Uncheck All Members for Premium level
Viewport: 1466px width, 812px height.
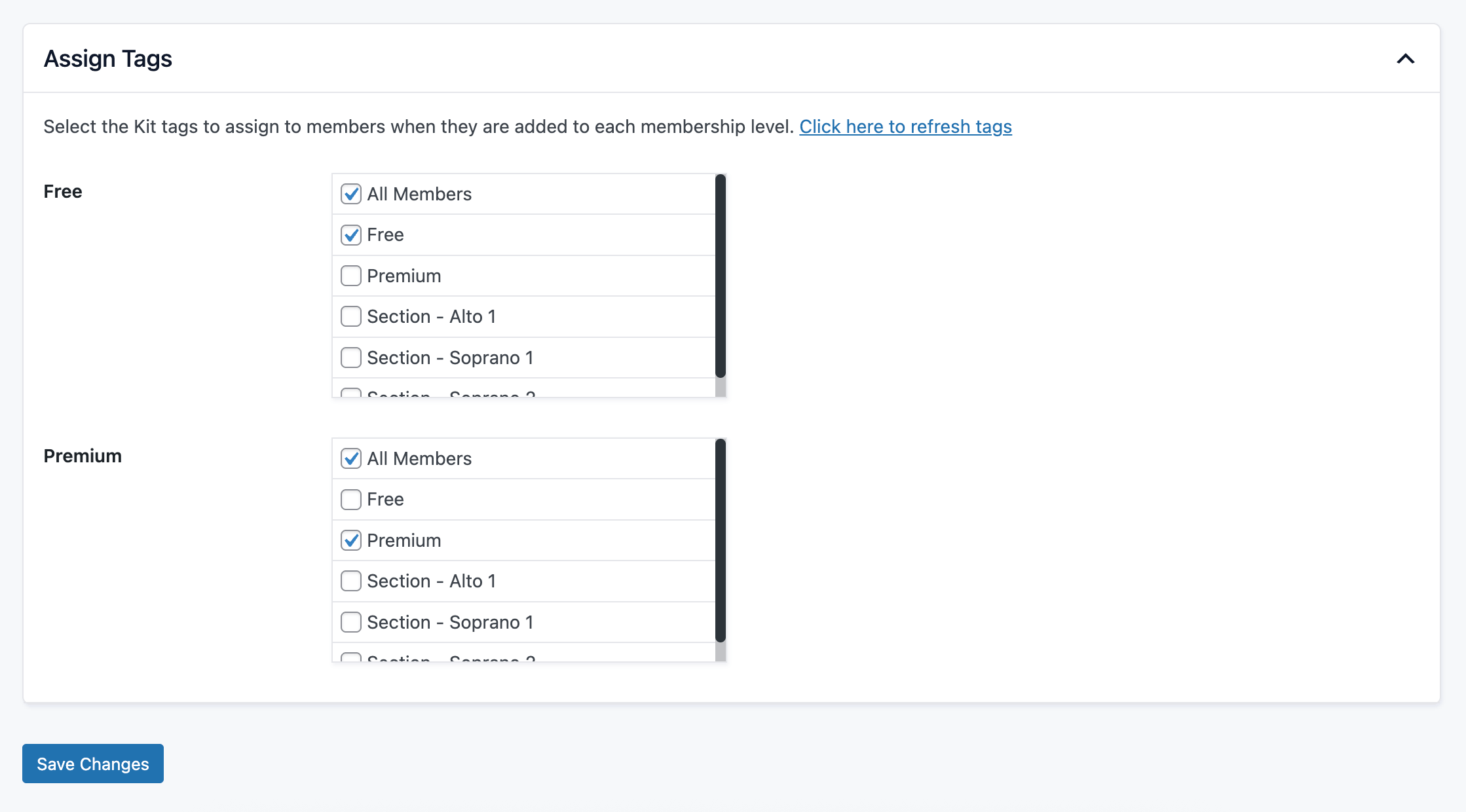click(351, 458)
